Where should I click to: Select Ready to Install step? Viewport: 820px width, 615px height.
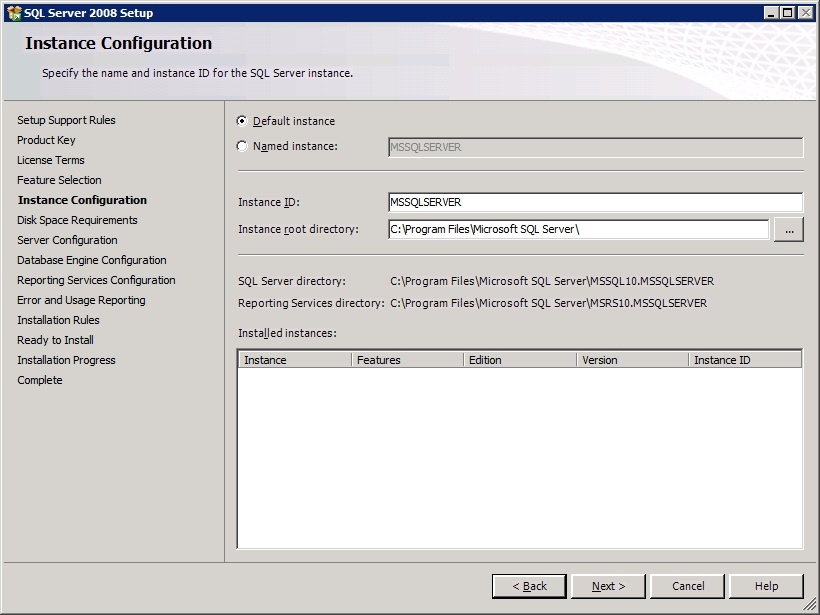(x=55, y=340)
